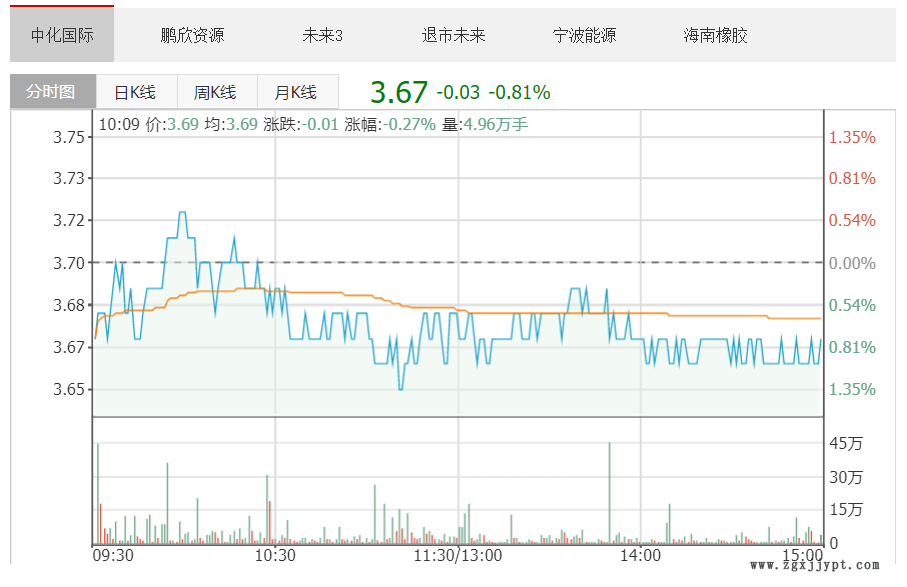The height and width of the screenshot is (587, 907).
Task: Click the 10:09 hover time readout
Action: click(x=119, y=124)
